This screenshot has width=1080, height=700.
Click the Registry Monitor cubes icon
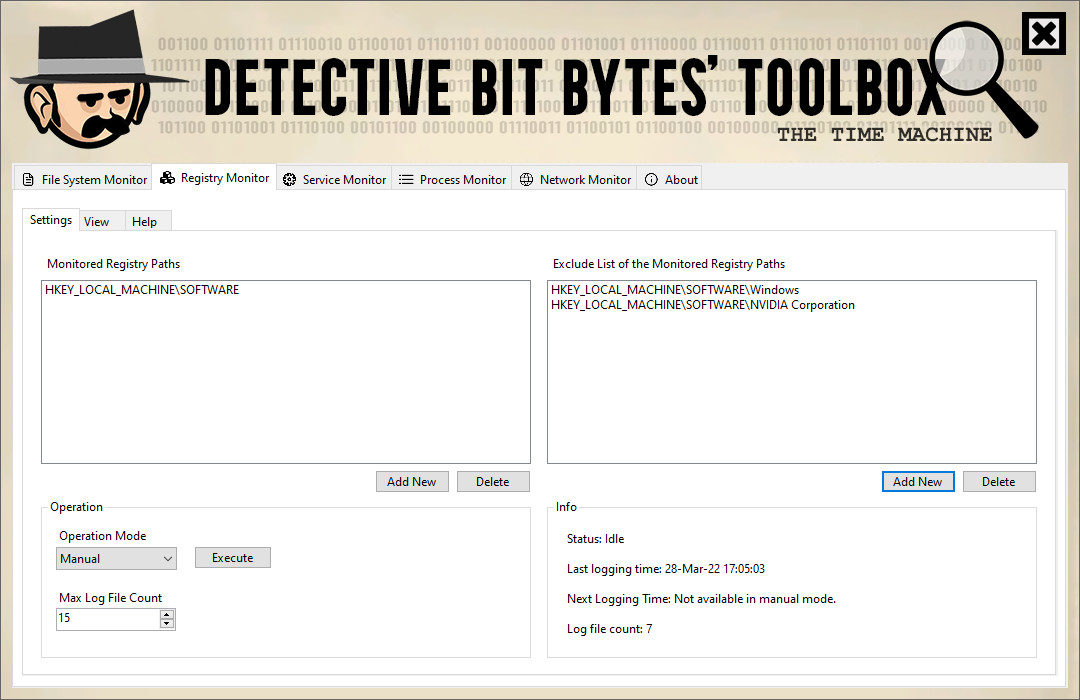[x=167, y=178]
